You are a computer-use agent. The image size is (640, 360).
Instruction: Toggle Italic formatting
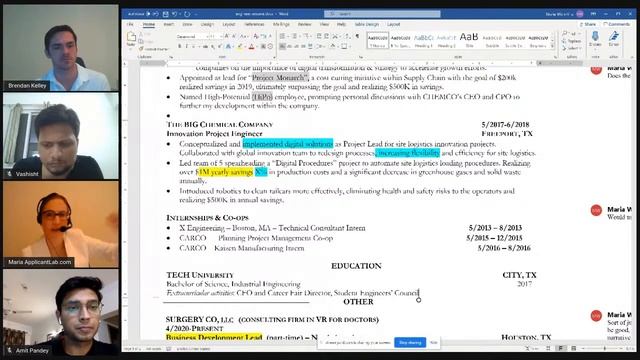pos(187,47)
